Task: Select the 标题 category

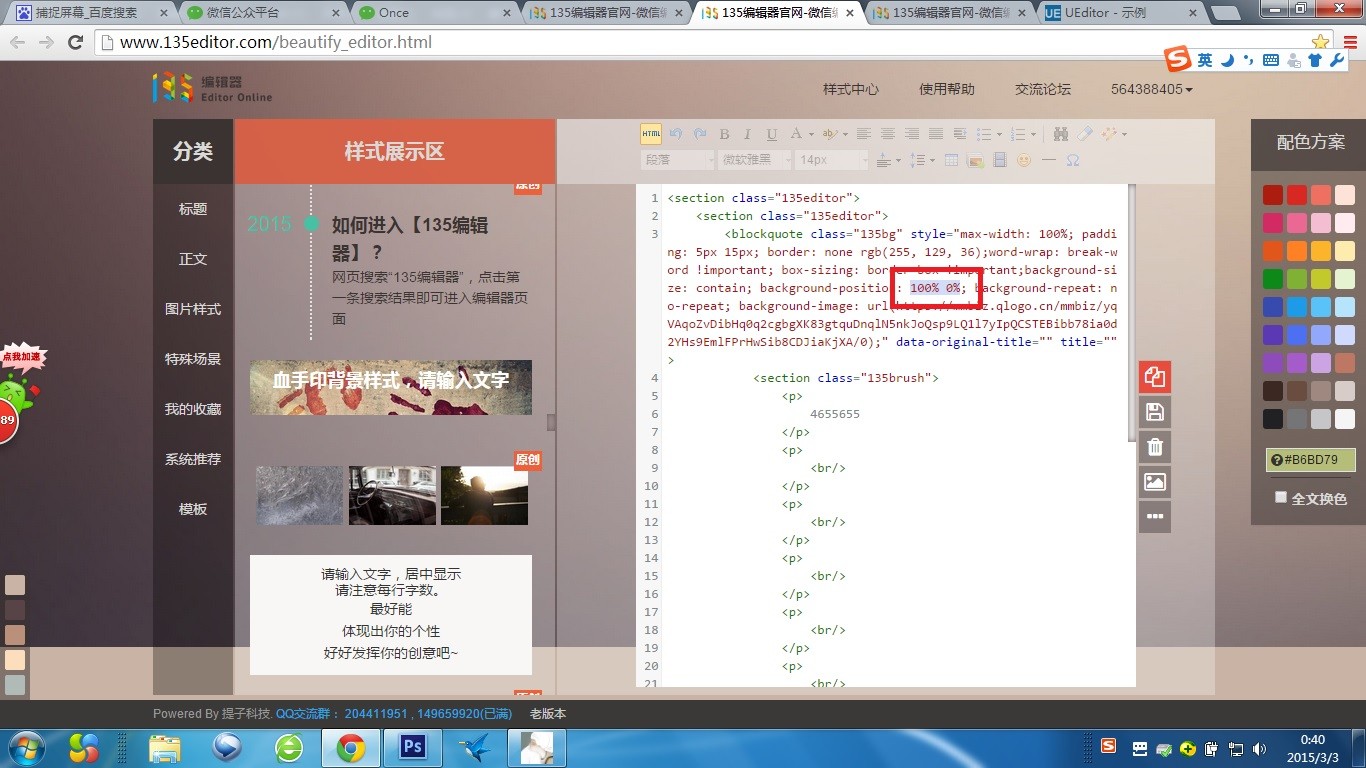Action: 193,209
